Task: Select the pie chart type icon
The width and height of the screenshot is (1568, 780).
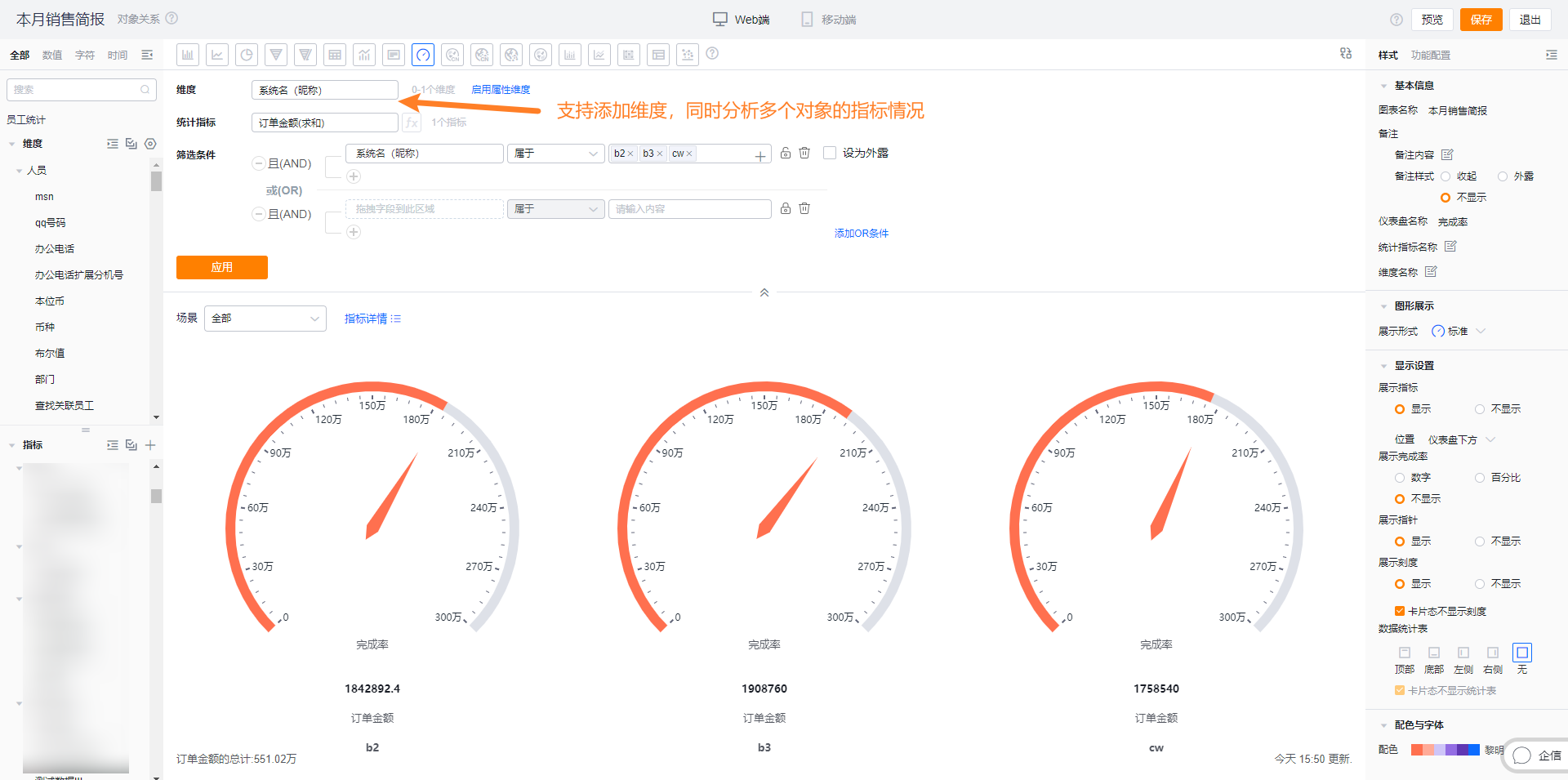Action: [247, 55]
